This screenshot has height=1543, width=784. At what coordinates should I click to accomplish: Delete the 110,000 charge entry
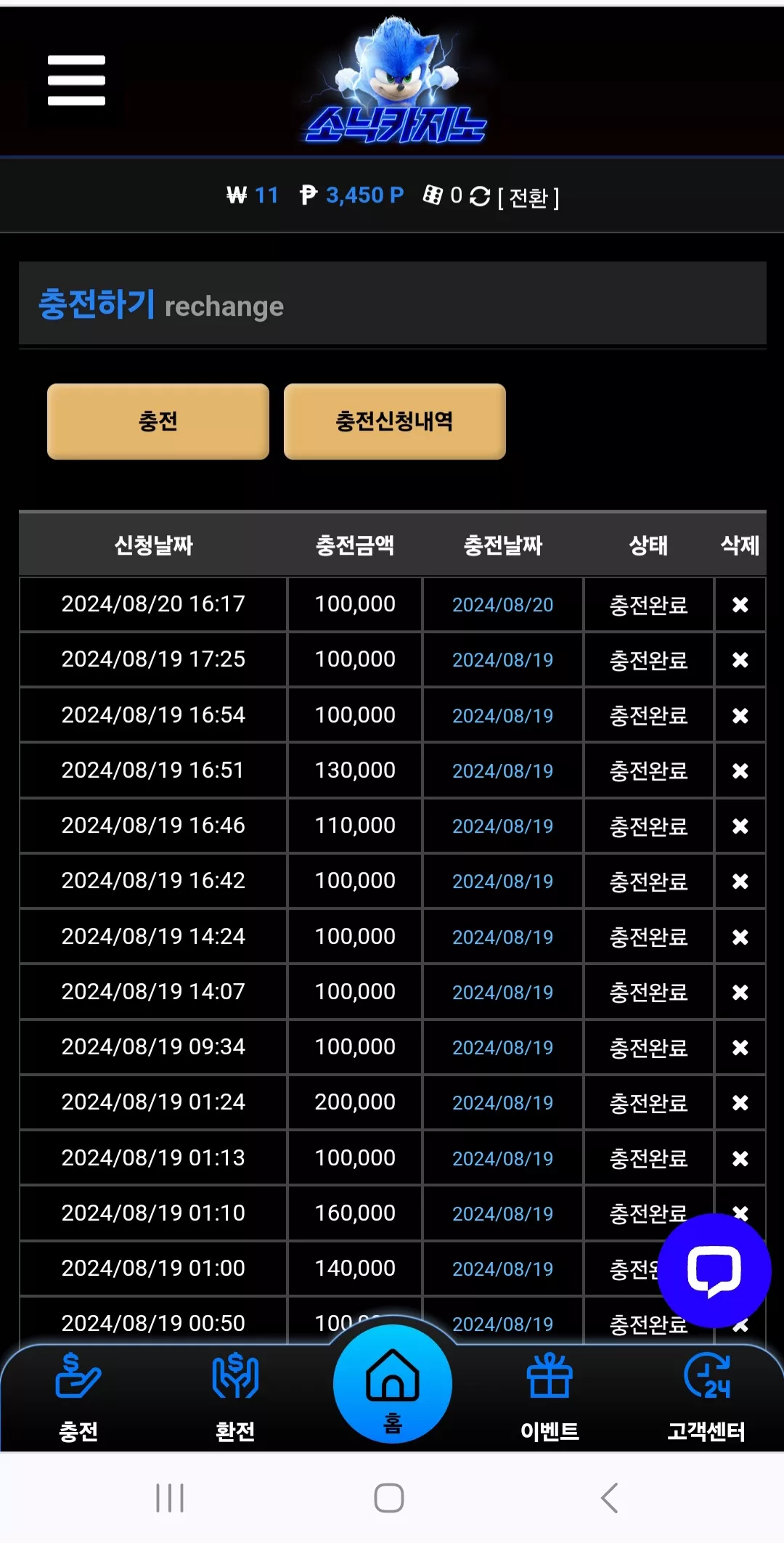pos(740,826)
